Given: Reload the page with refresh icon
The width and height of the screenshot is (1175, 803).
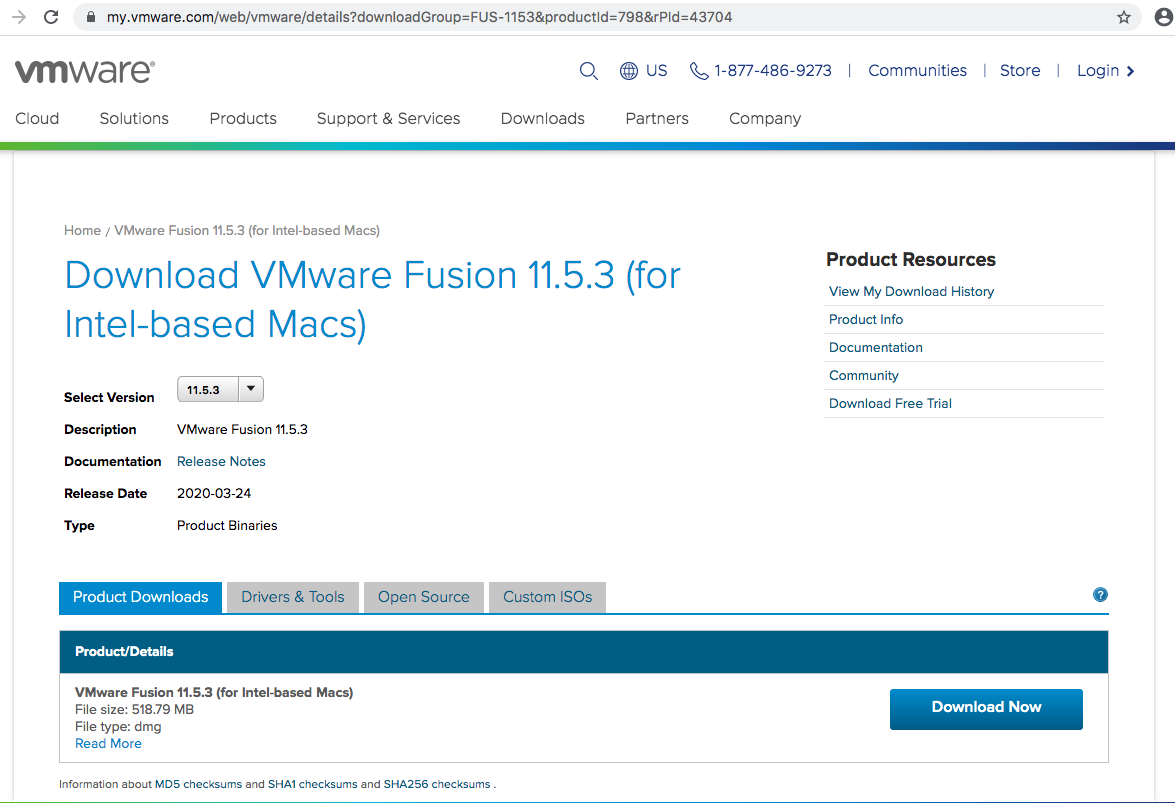Looking at the screenshot, I should coord(51,17).
